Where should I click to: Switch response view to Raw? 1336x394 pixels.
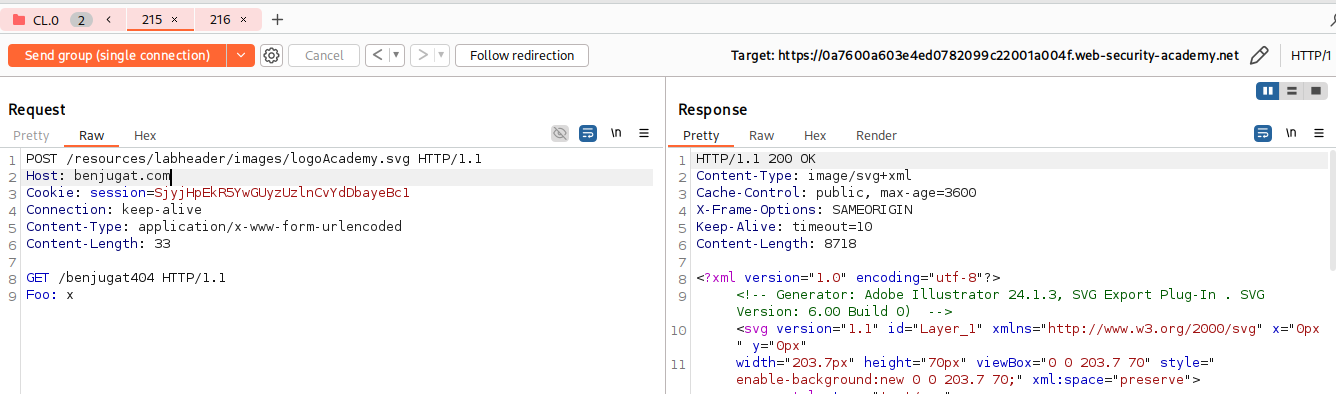coord(762,135)
